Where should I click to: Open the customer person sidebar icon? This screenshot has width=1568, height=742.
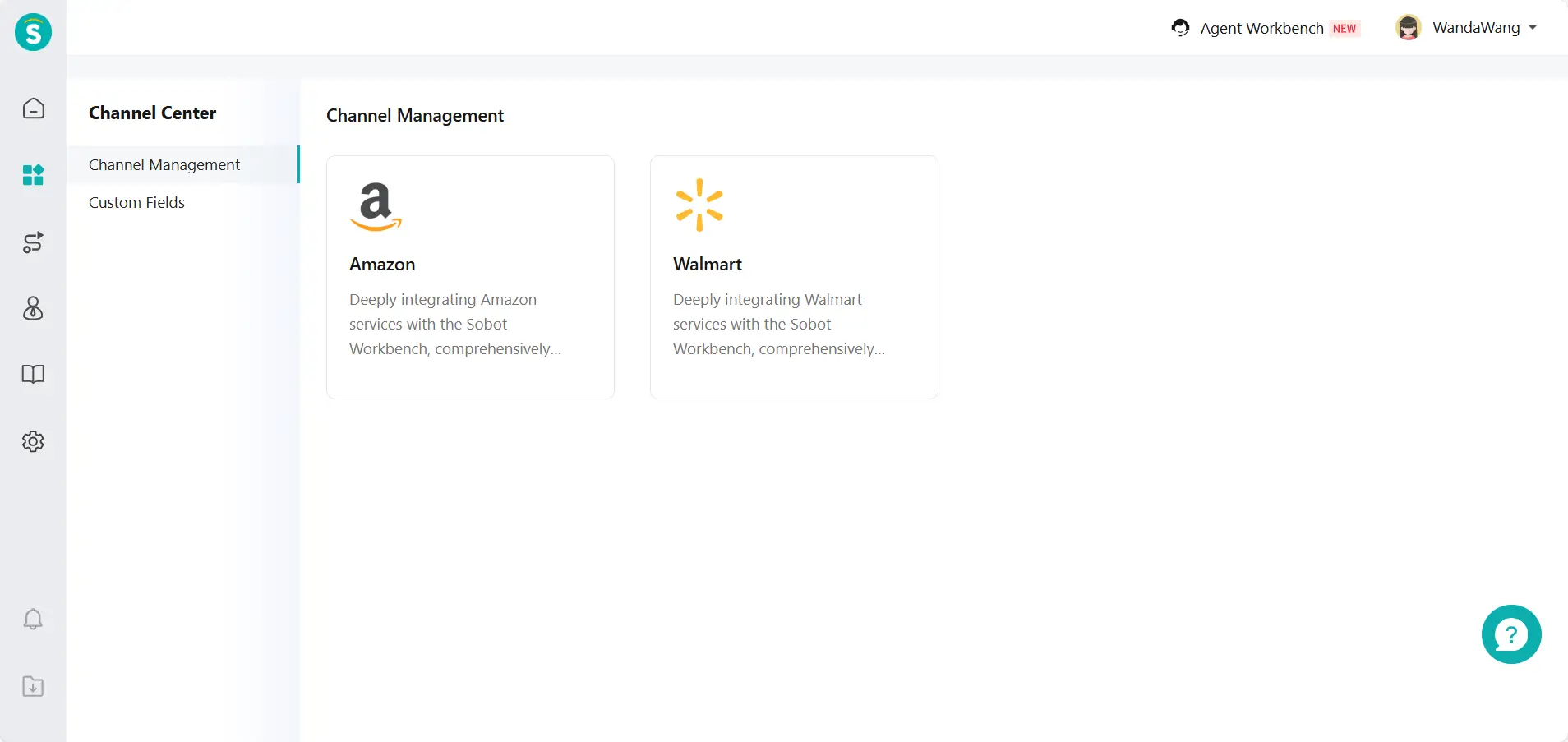click(33, 308)
